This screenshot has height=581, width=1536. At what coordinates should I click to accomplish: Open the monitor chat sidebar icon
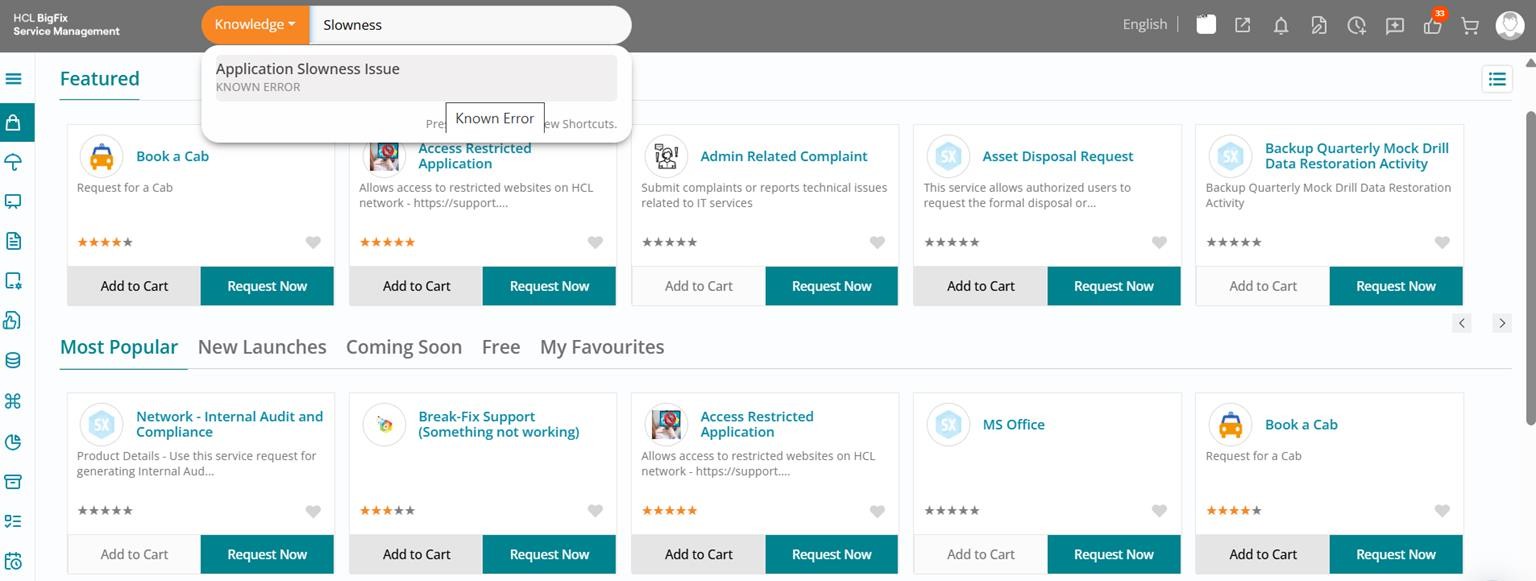14,201
